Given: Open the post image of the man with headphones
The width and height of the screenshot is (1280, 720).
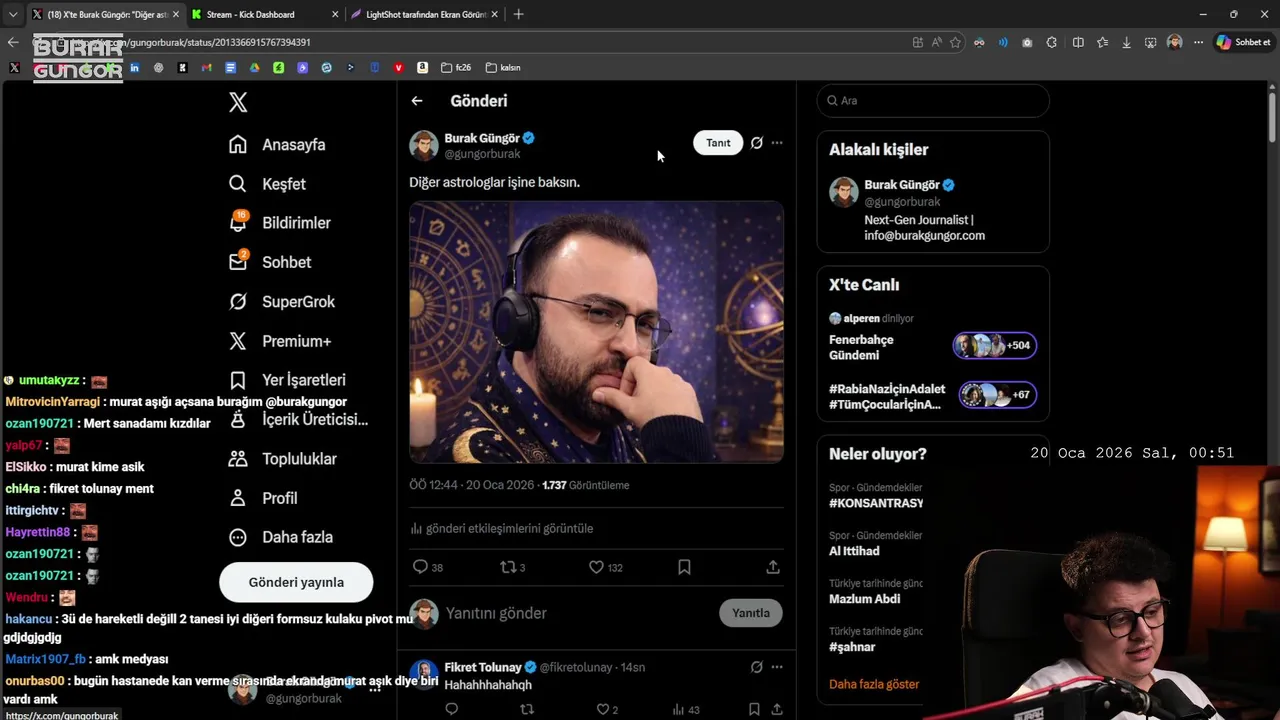Looking at the screenshot, I should coord(596,332).
